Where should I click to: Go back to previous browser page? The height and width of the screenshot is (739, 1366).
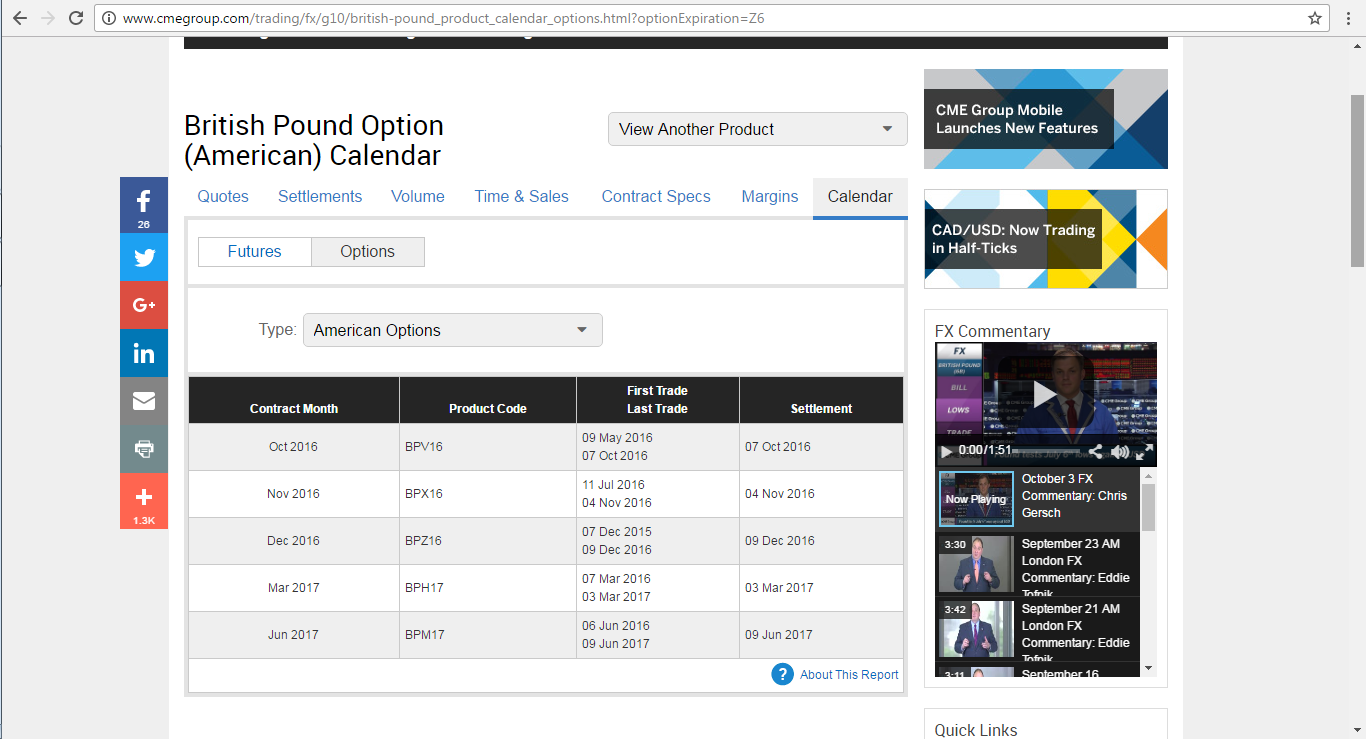point(20,18)
